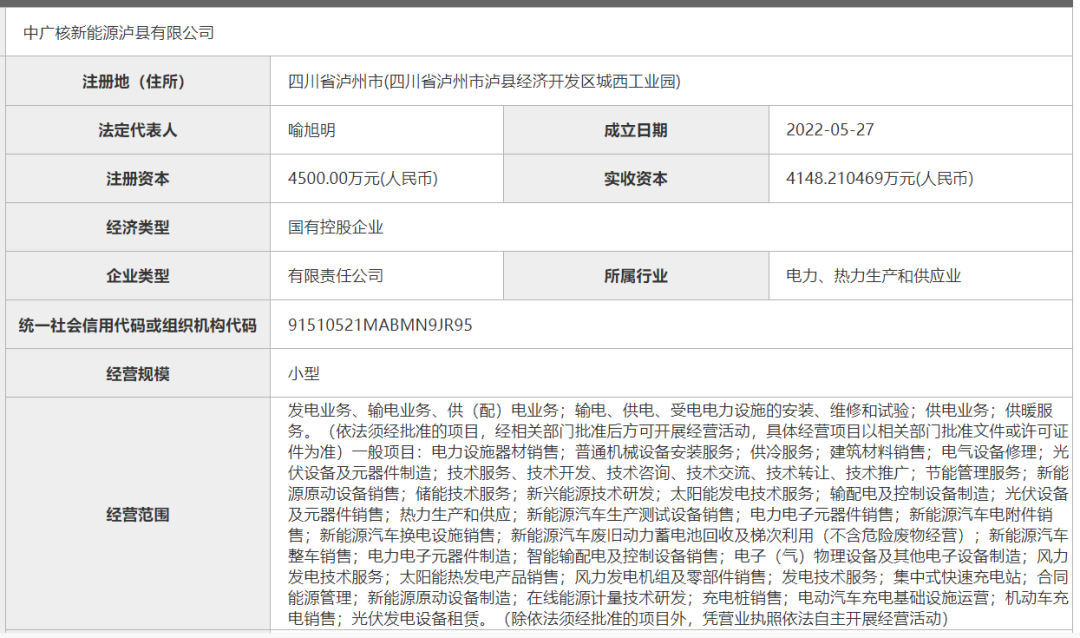
Task: Click the 有限责任公司 value
Action: tap(335, 277)
